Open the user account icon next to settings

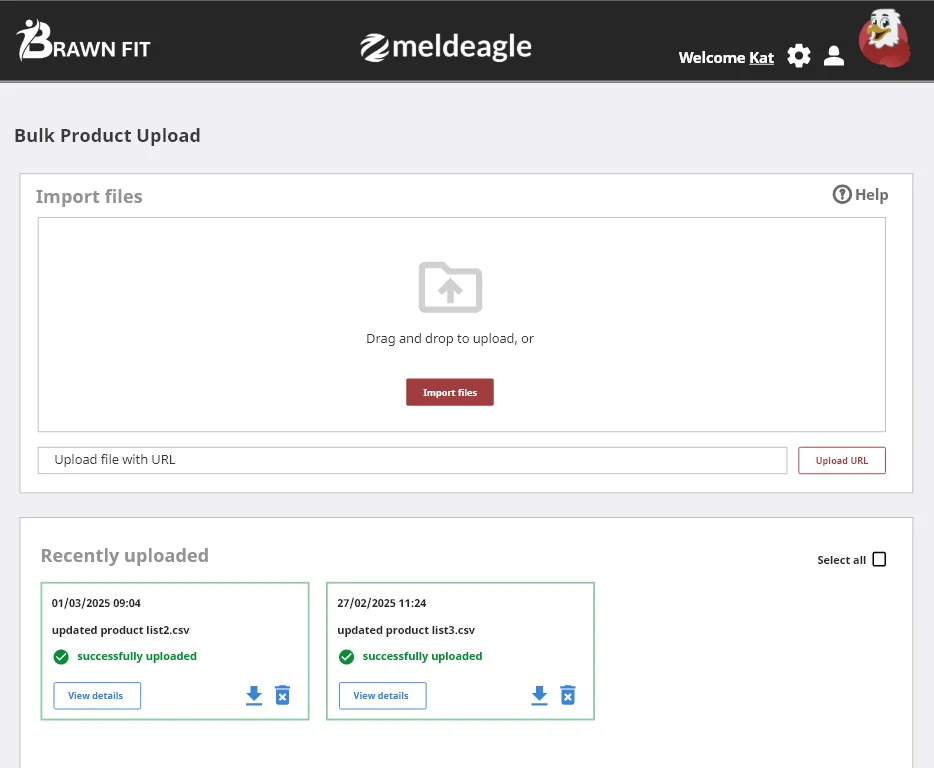[834, 56]
